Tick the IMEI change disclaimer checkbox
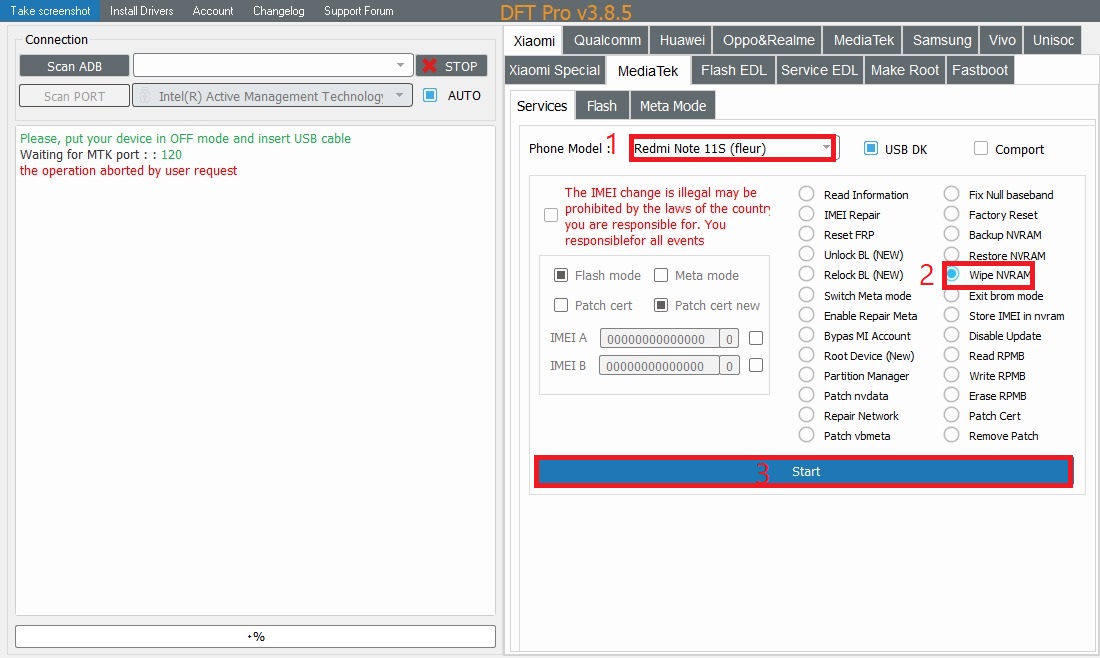Screen dimensions: 1100x658 click(x=551, y=215)
